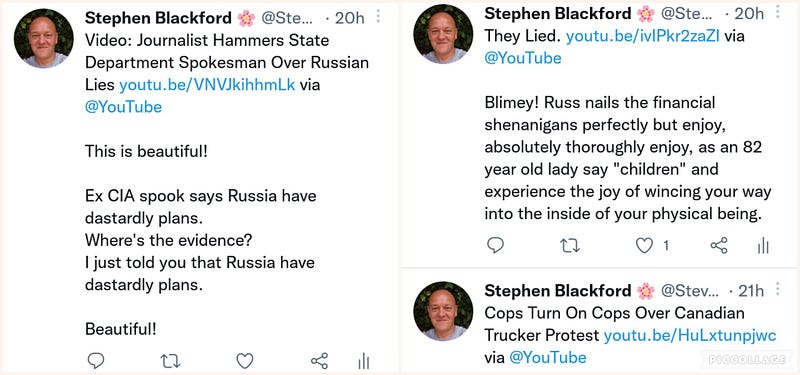Open more options on the Russian Lies tweet
The width and height of the screenshot is (800, 375).
coord(378,16)
